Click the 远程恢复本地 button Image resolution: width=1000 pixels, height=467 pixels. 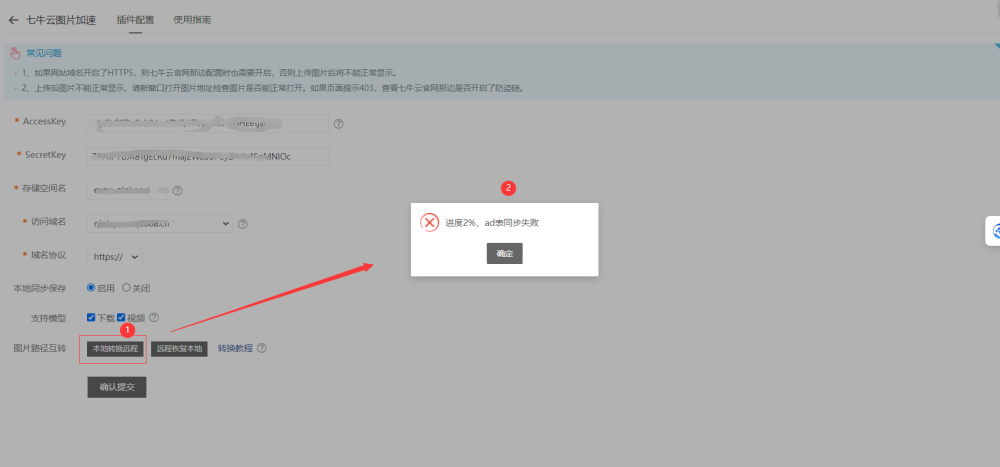pyautogui.click(x=179, y=349)
